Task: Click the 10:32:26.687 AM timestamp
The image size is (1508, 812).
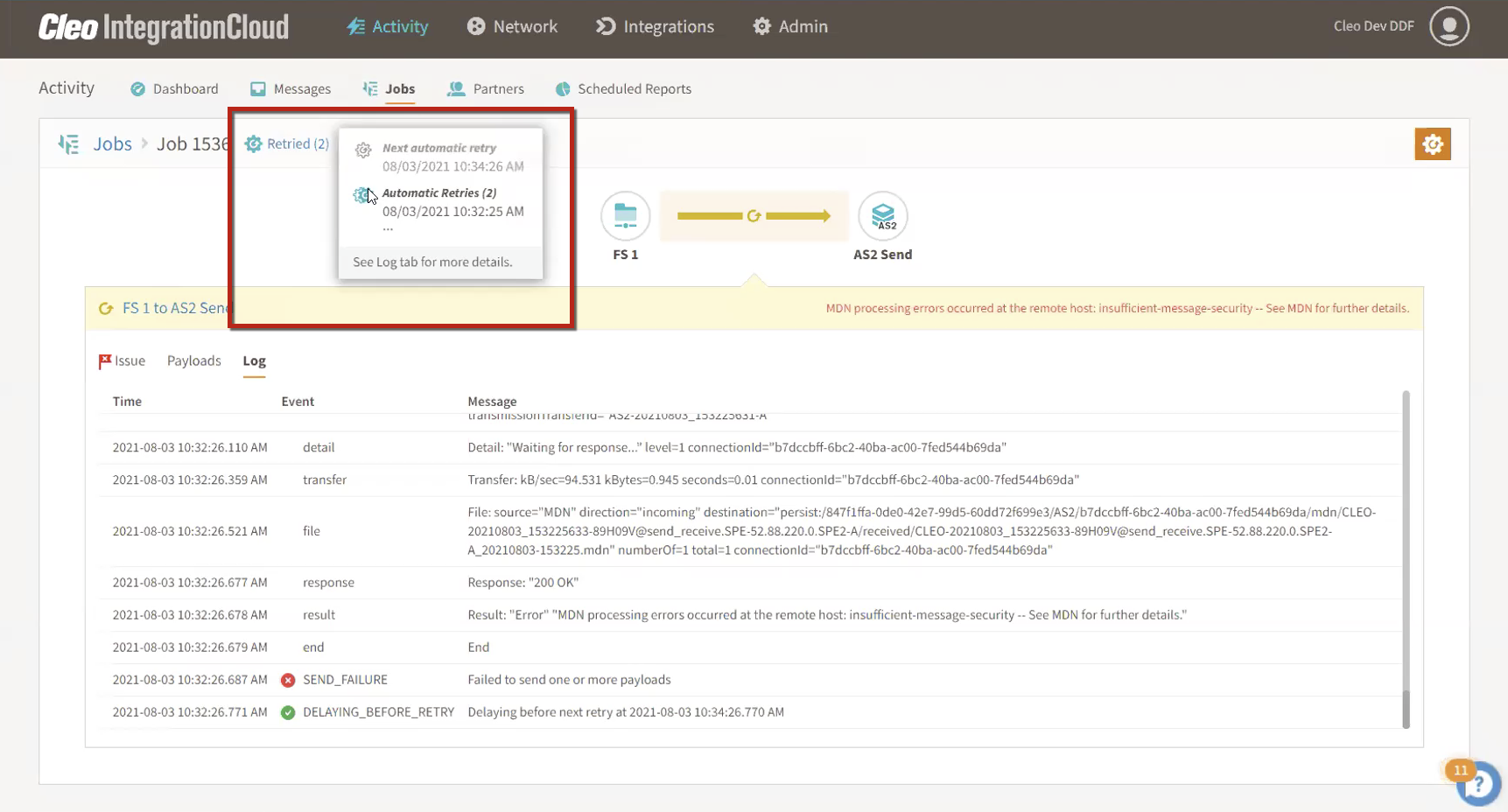Action: [190, 680]
